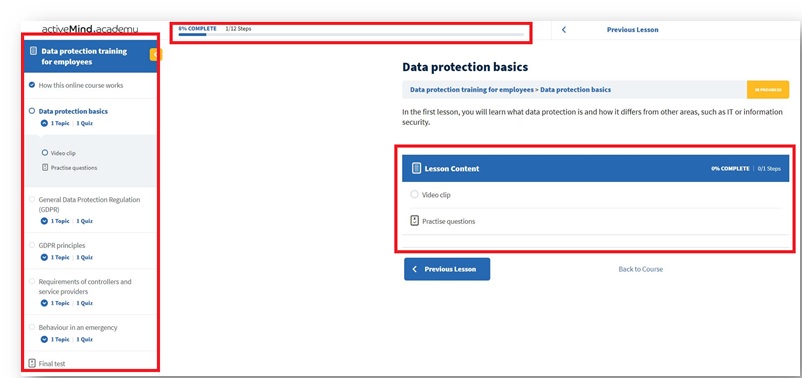The width and height of the screenshot is (802, 378).
Task: Open Requirements of controllers and service providers
Action: pos(85,286)
